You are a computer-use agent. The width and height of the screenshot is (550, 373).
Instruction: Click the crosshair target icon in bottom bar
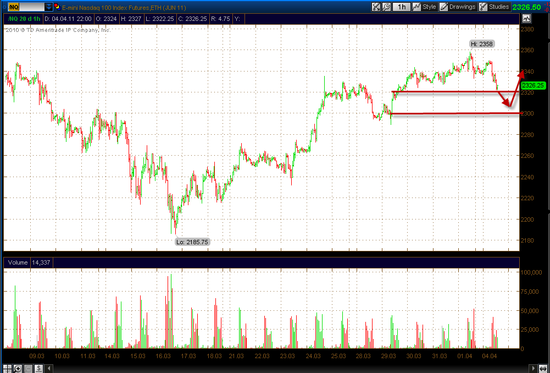tap(18, 369)
